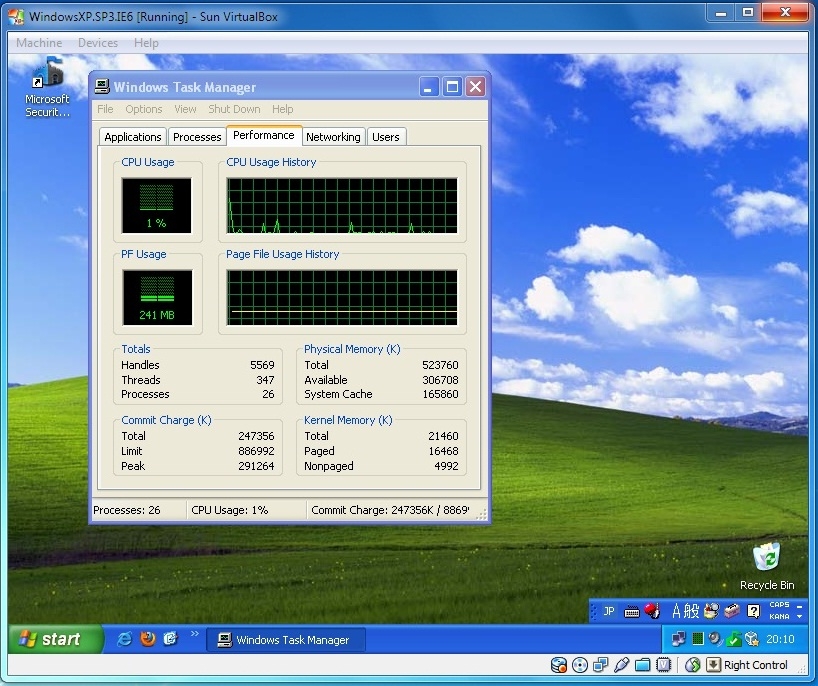Open the Shut Down menu
Viewport: 818px width, 686px height.
point(234,109)
